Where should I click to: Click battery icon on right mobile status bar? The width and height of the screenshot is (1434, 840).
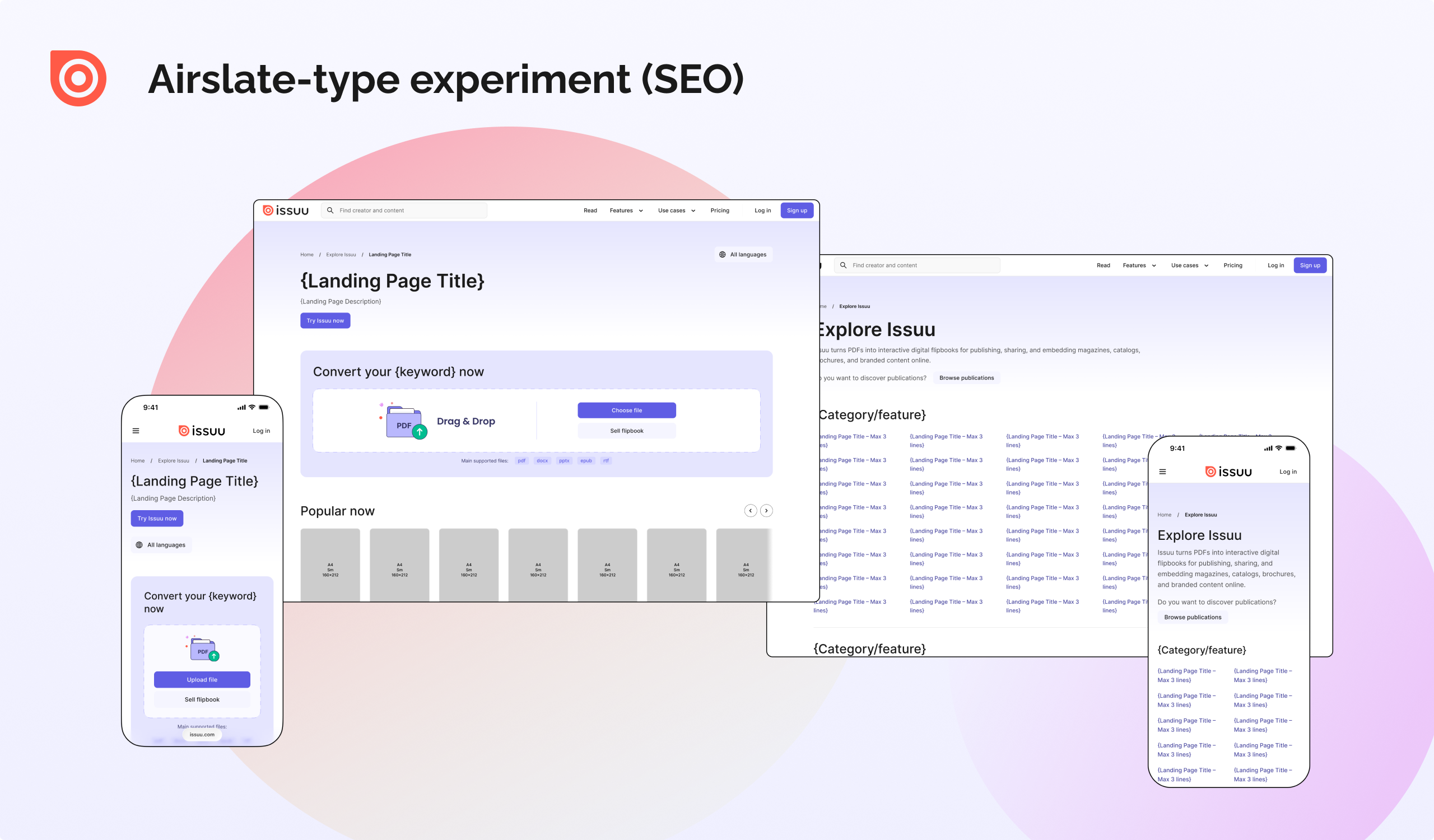coord(1291,448)
